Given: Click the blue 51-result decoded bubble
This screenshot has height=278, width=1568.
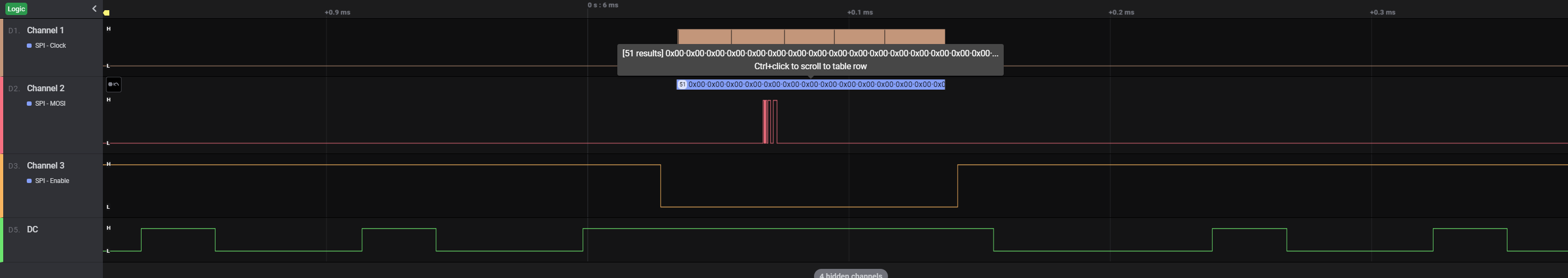Looking at the screenshot, I should (x=811, y=85).
